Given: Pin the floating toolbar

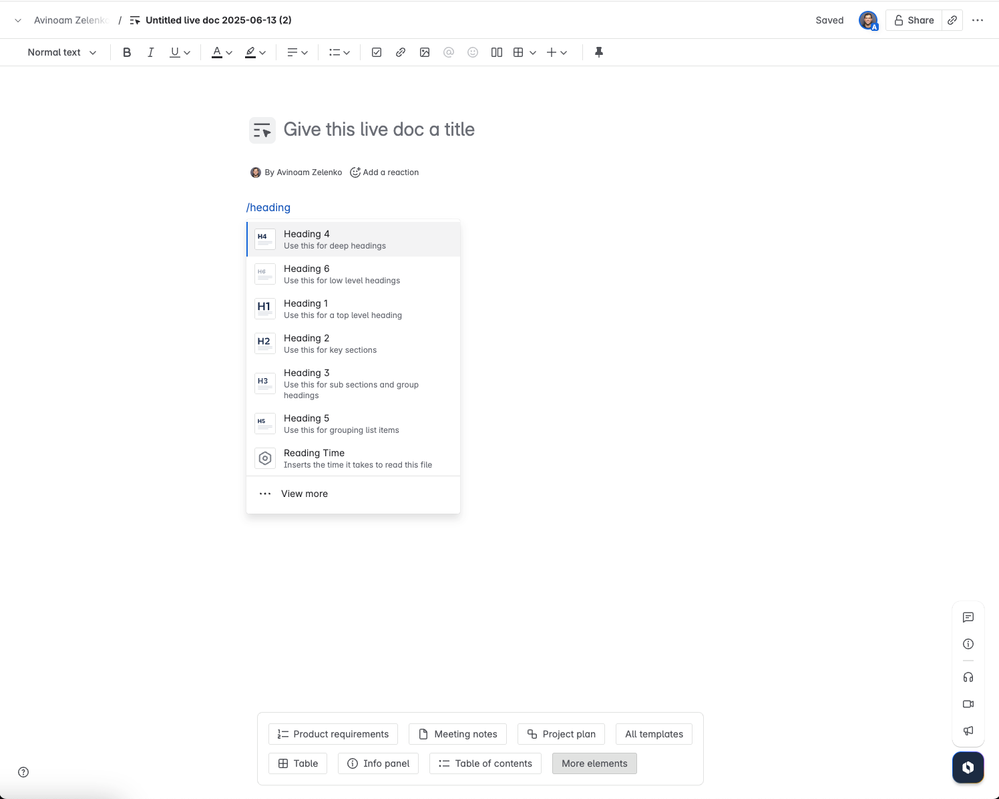Looking at the screenshot, I should click(598, 52).
